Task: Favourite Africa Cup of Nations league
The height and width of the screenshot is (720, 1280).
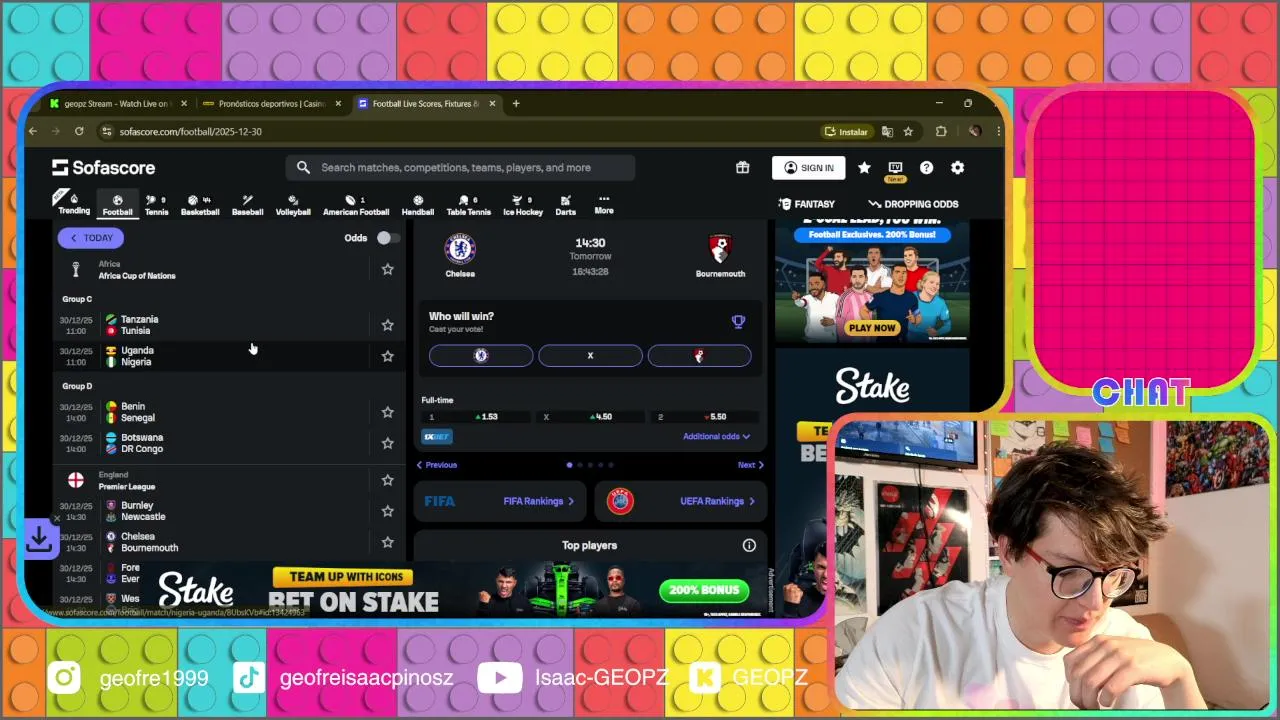Action: (x=387, y=269)
